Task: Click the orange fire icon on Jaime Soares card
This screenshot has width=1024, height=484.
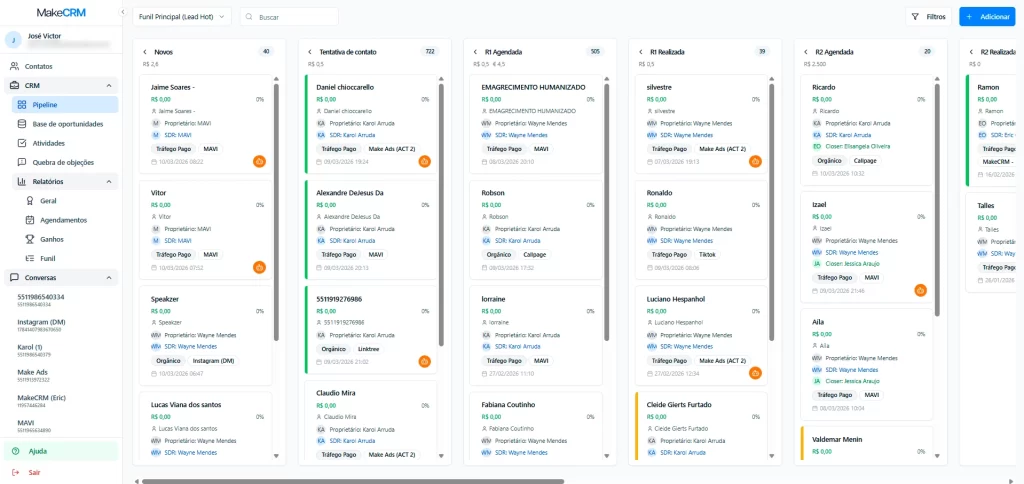Action: tap(259, 161)
